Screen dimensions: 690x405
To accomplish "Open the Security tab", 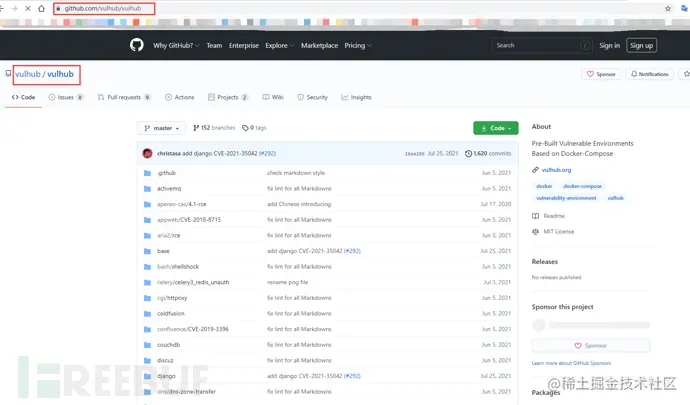I will tap(312, 97).
